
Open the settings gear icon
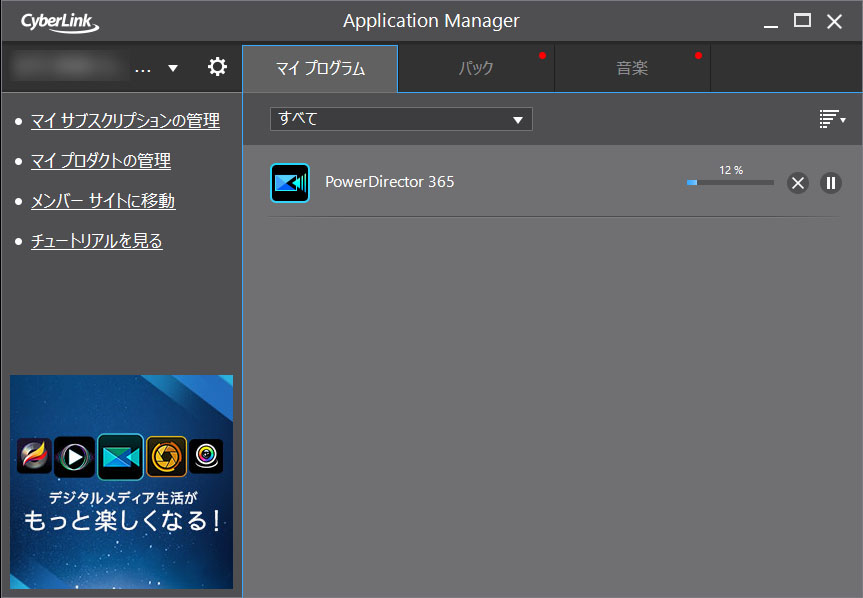tap(217, 67)
